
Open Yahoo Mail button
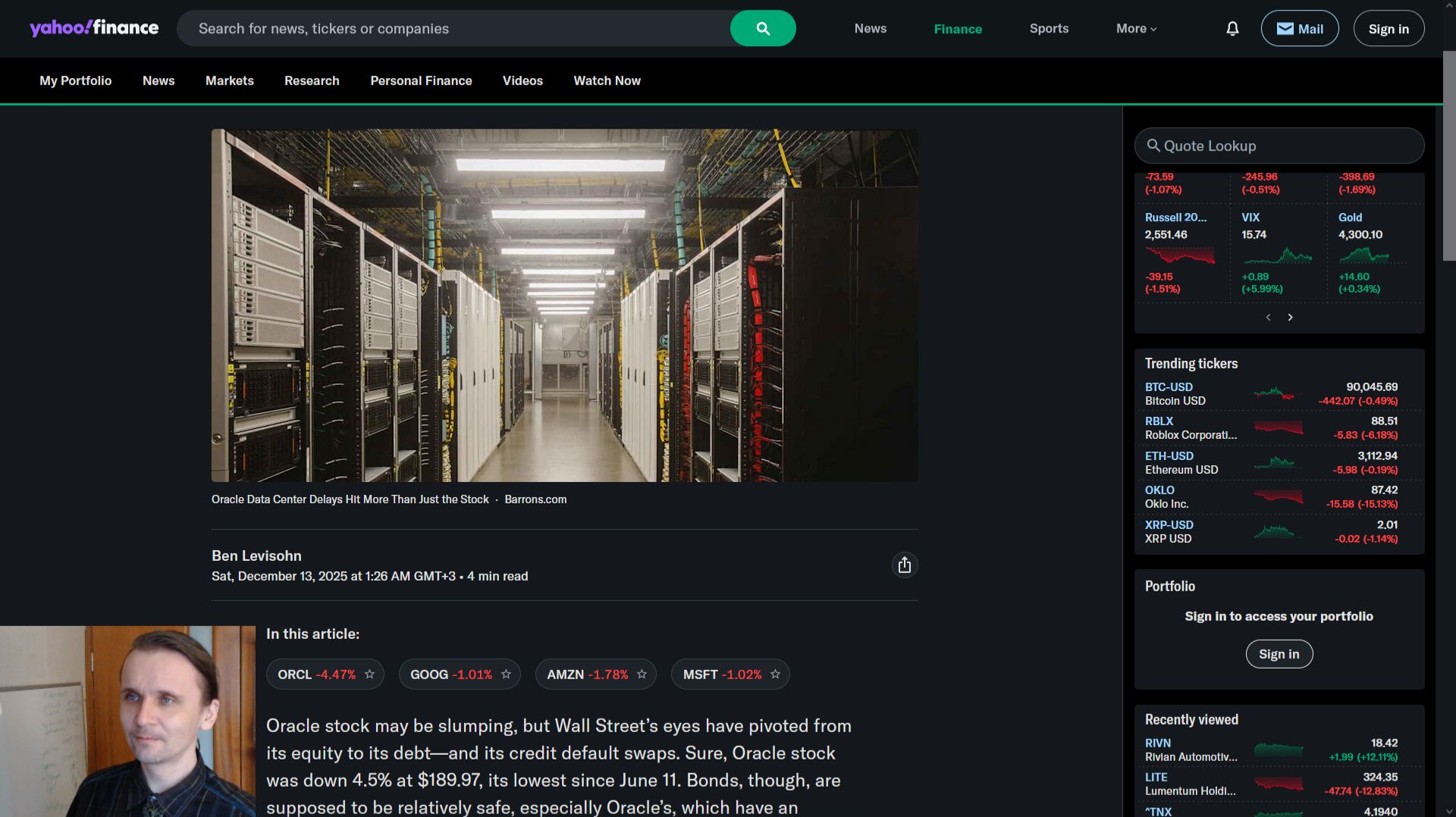pyautogui.click(x=1300, y=29)
